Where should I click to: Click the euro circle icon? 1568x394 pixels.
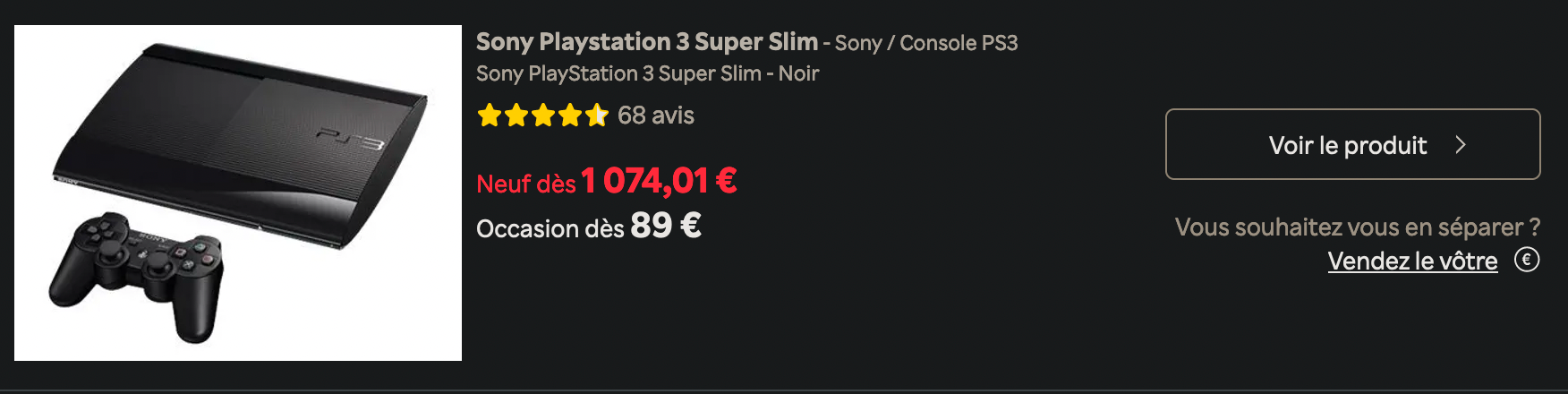(x=1527, y=260)
